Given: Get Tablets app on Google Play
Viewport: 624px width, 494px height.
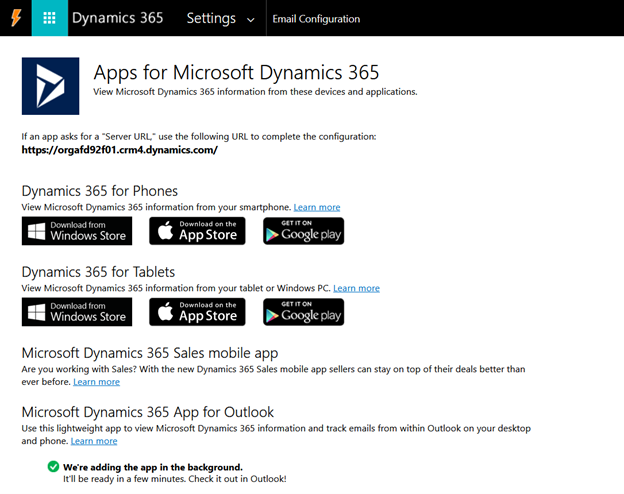Looking at the screenshot, I should 303,312.
